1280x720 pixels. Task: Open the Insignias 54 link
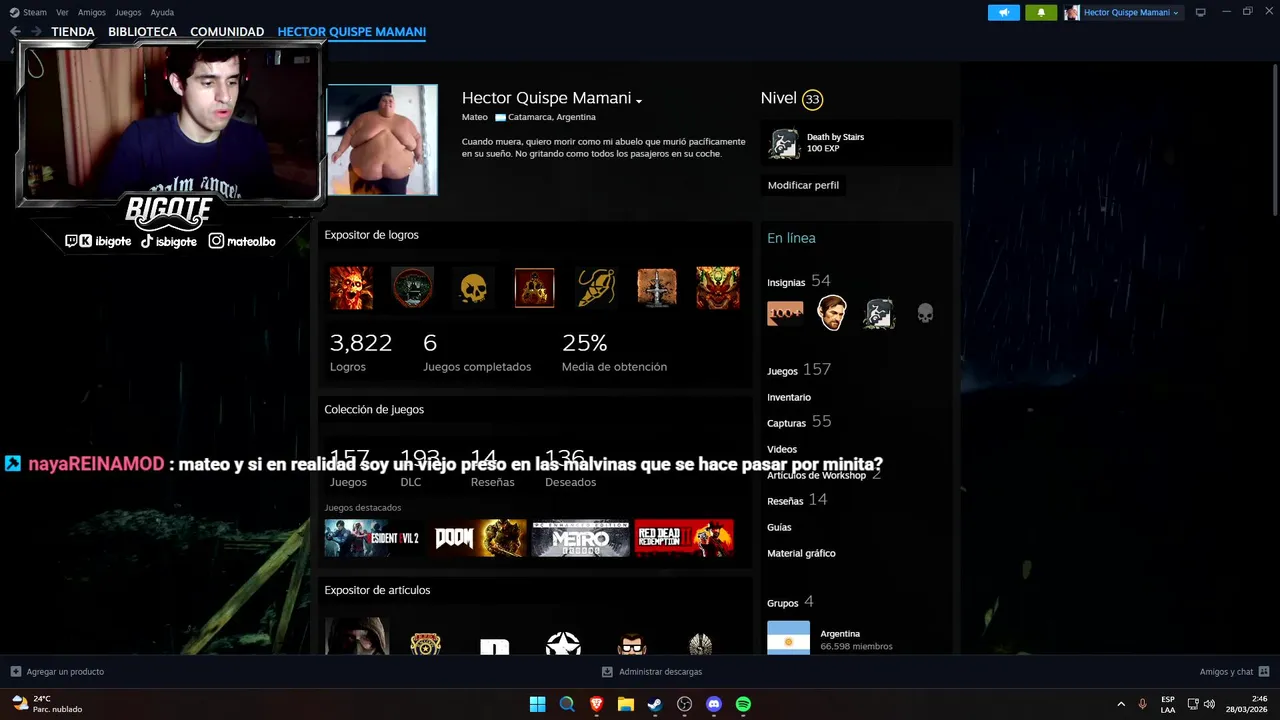click(799, 281)
